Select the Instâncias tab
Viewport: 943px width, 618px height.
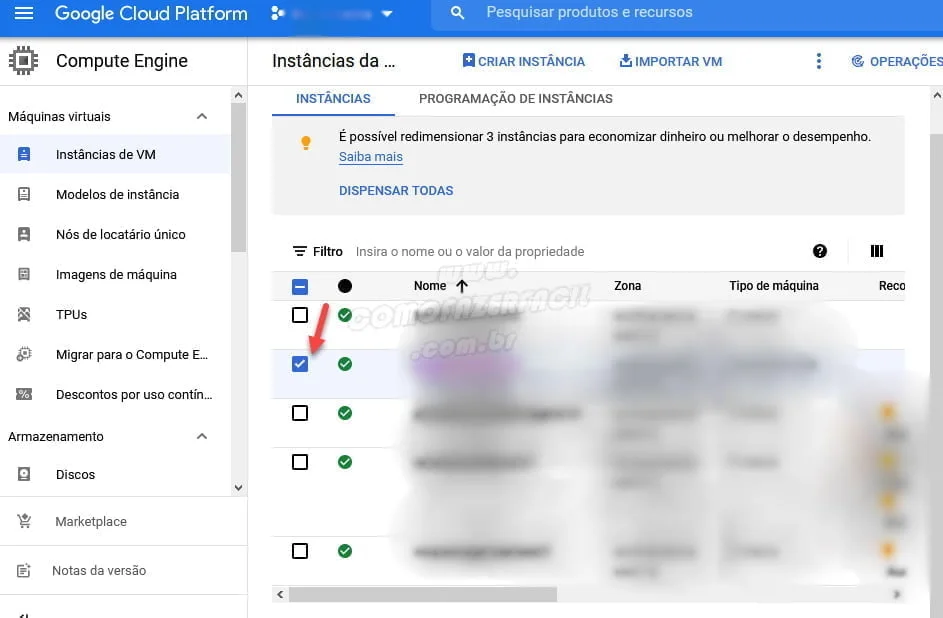pyautogui.click(x=333, y=99)
